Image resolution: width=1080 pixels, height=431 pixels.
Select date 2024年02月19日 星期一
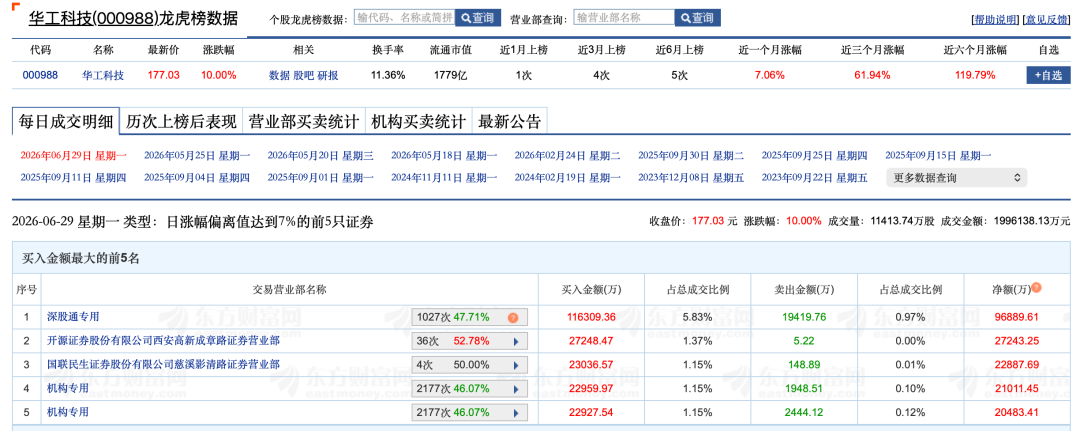pos(568,178)
